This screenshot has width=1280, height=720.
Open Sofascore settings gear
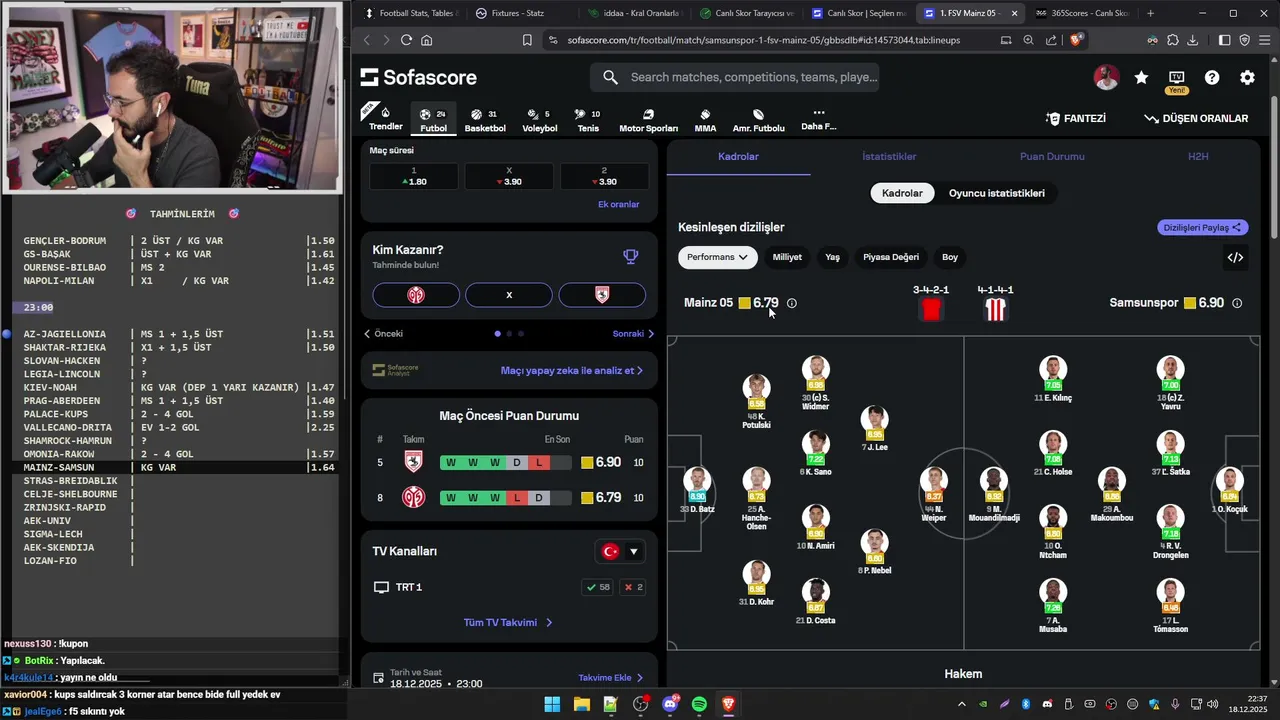pos(1247,77)
